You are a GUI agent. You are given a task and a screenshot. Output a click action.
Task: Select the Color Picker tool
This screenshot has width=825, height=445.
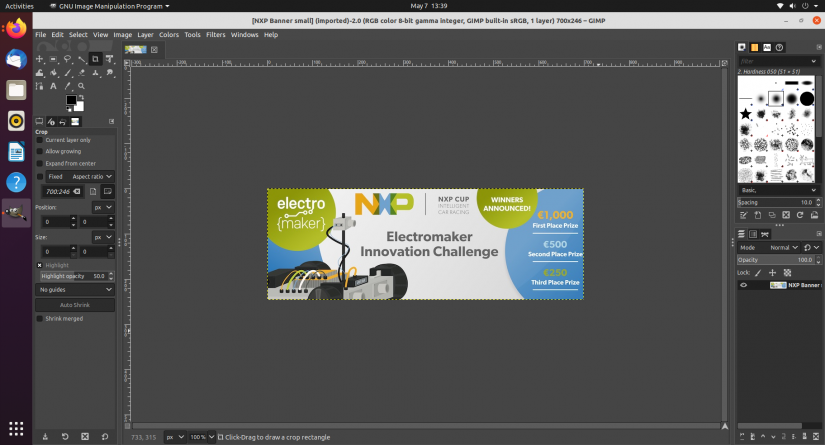(67, 86)
